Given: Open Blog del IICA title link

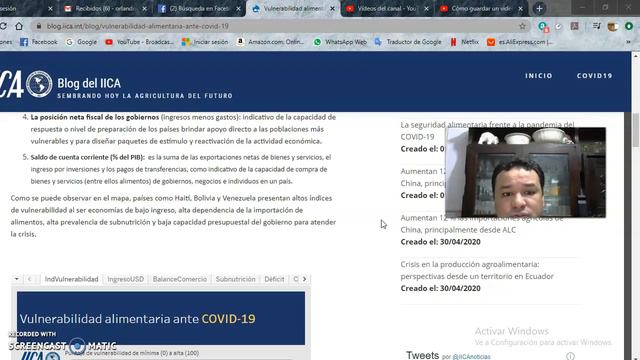Looking at the screenshot, I should coord(89,83).
